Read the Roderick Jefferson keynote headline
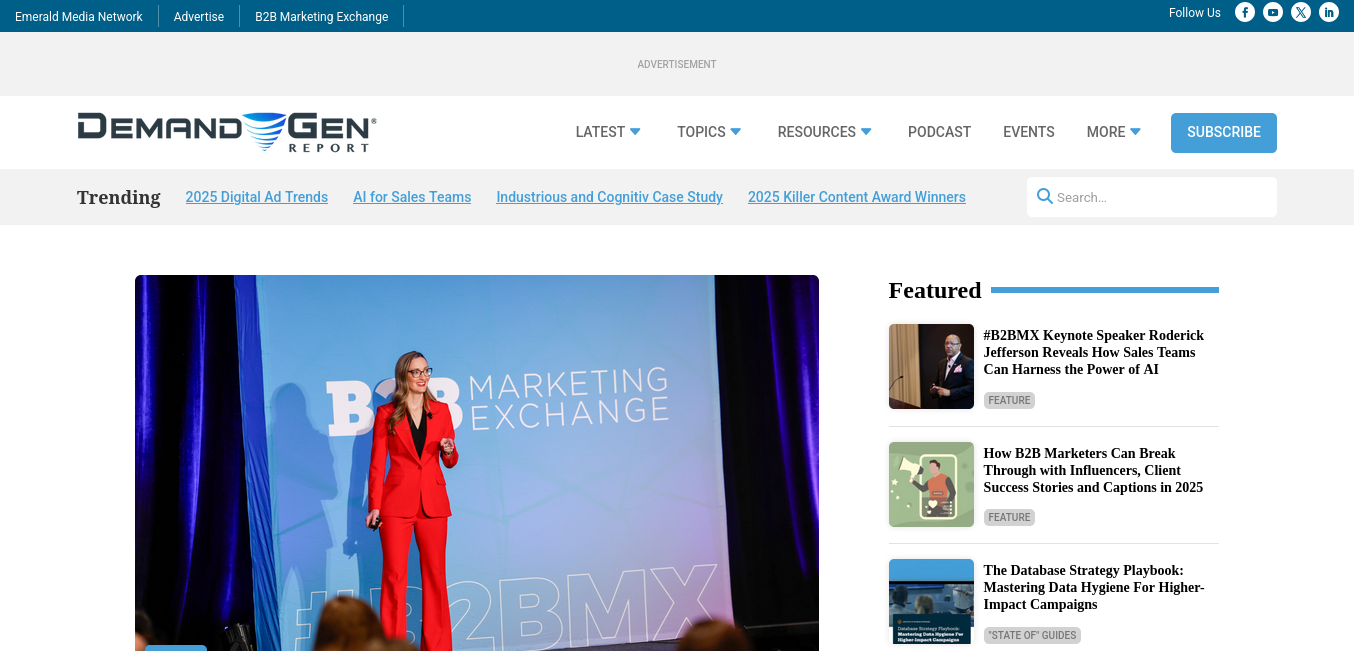This screenshot has width=1366, height=651. coord(1094,353)
